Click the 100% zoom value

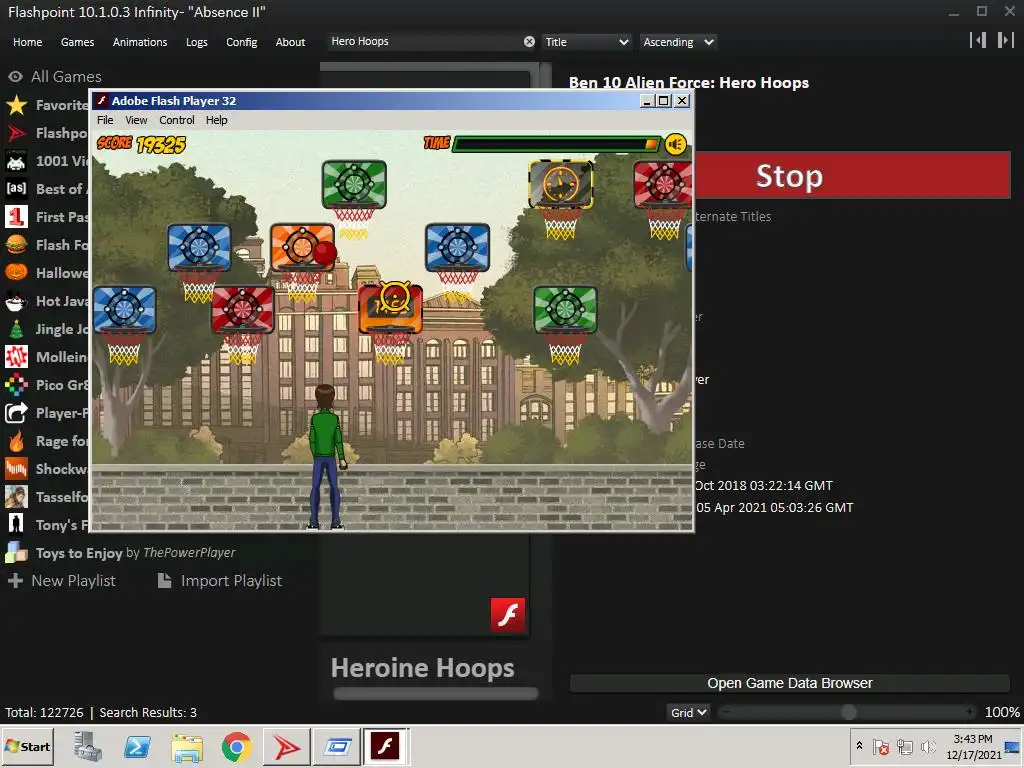pos(1002,712)
